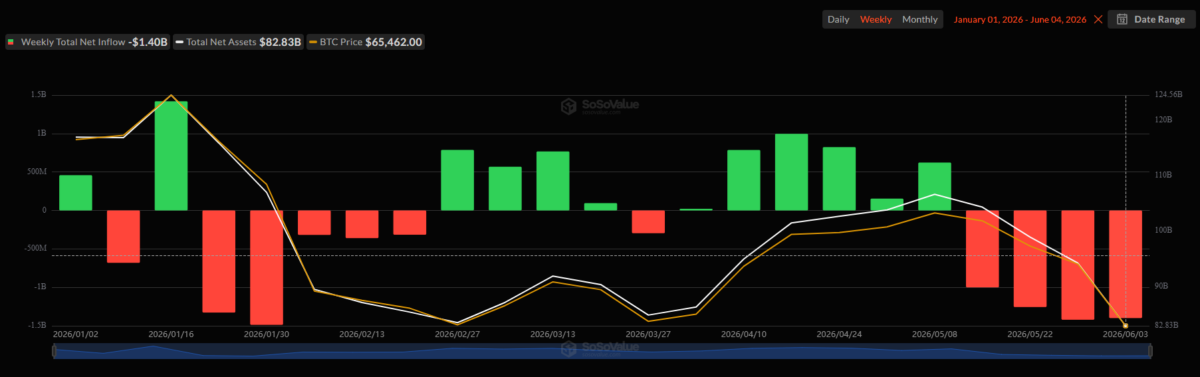Open the Date Range picker
Screen dimensions: 1200x377
pyautogui.click(x=1152, y=19)
